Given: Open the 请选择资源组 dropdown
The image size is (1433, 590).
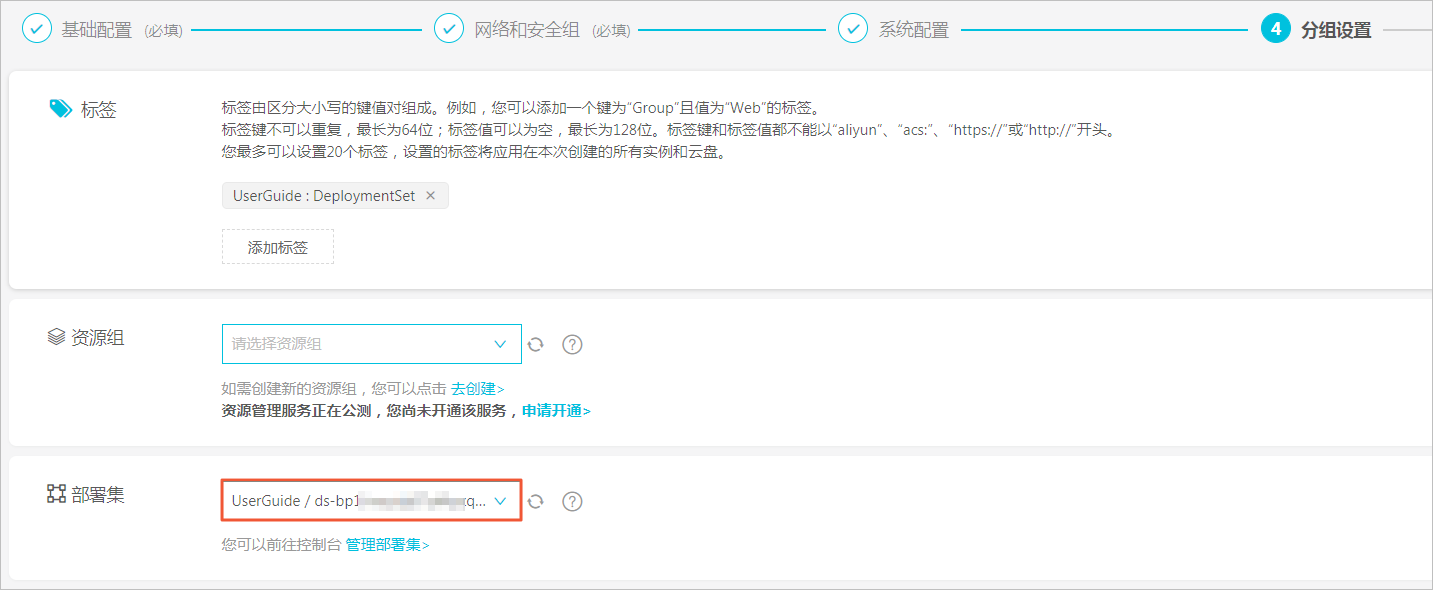Looking at the screenshot, I should click(x=371, y=344).
